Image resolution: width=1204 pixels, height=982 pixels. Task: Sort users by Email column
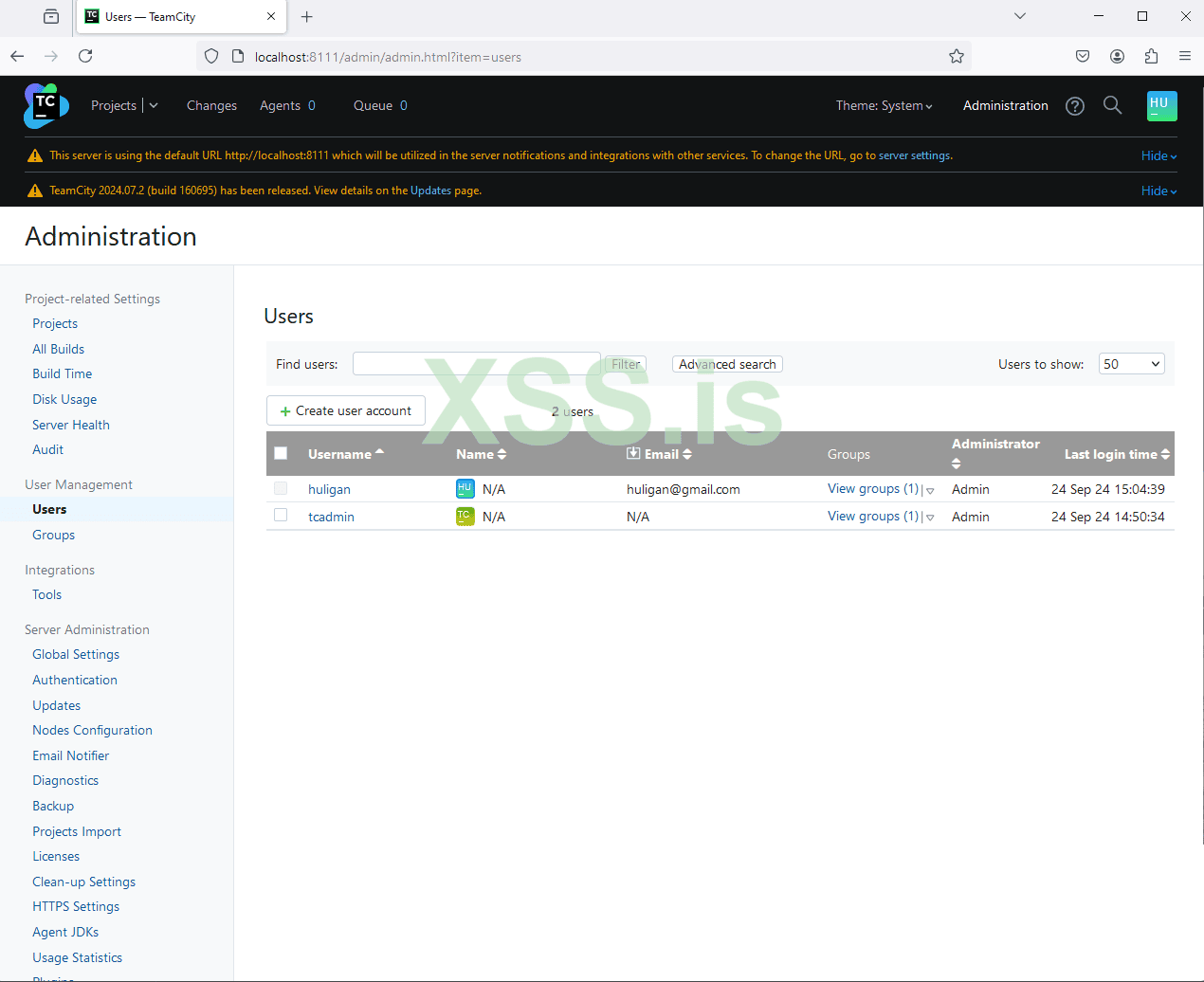click(x=667, y=454)
